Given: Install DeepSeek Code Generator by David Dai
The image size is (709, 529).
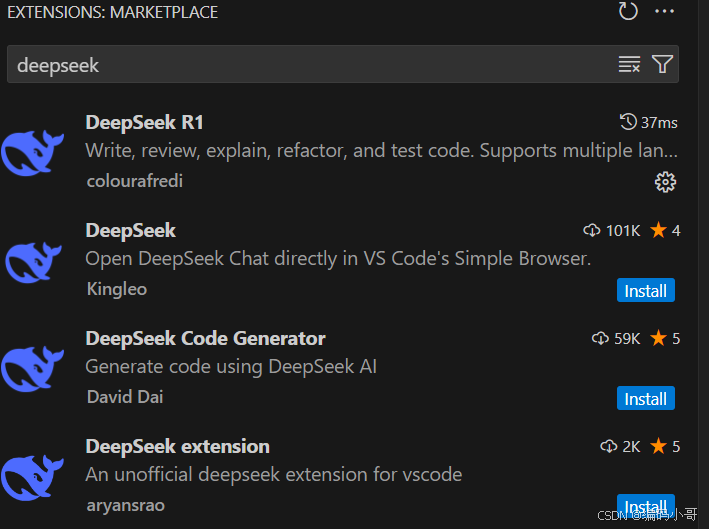Looking at the screenshot, I should pyautogui.click(x=646, y=398).
